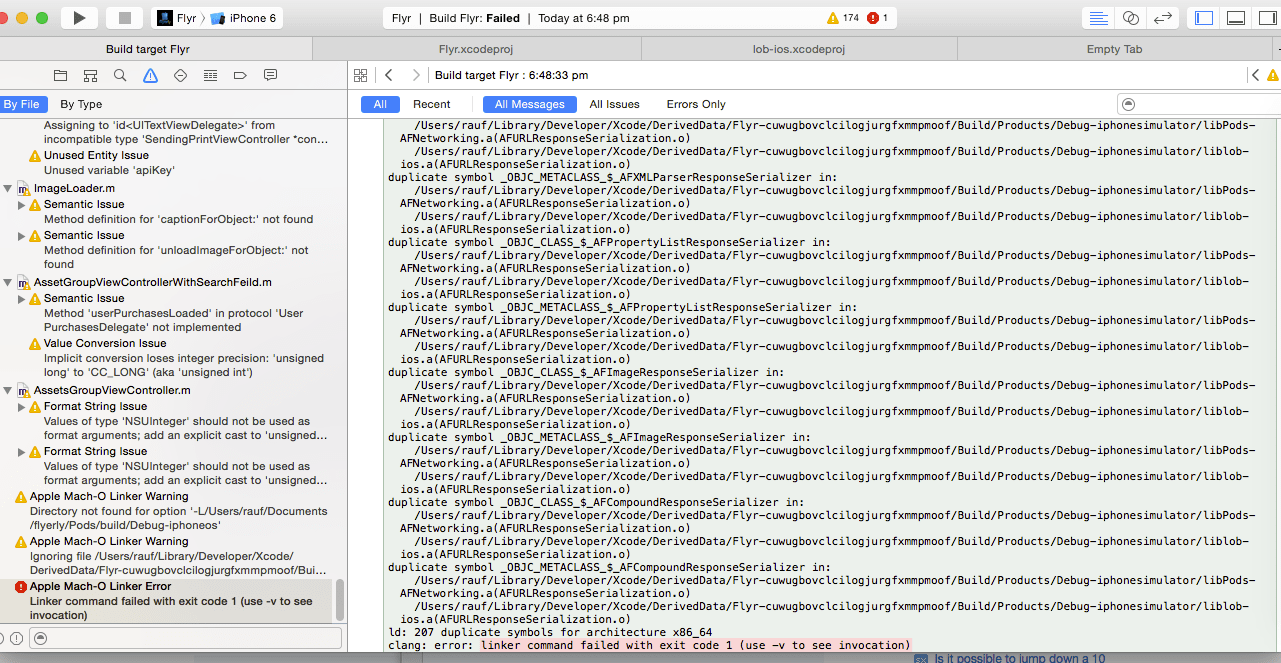This screenshot has height=663, width=1281.
Task: Show Errors Only in build log
Action: pos(696,104)
